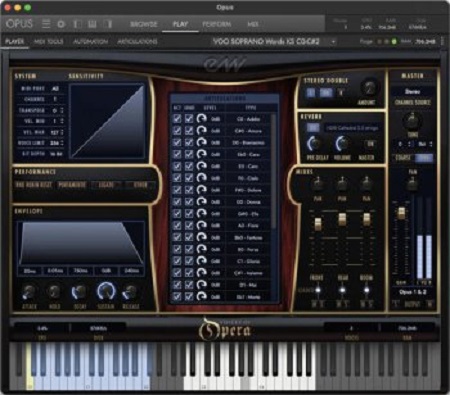Click the yellow highlighted C0 piano key
Viewport: 450px width, 395px height.
(x=29, y=367)
